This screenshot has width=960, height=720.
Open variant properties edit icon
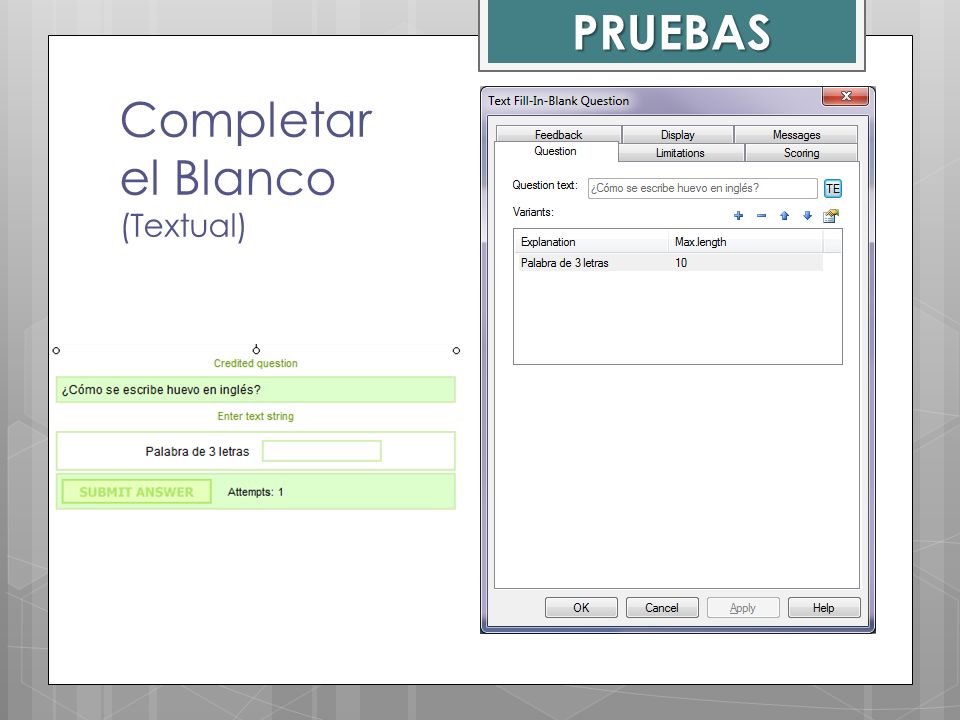pyautogui.click(x=831, y=216)
